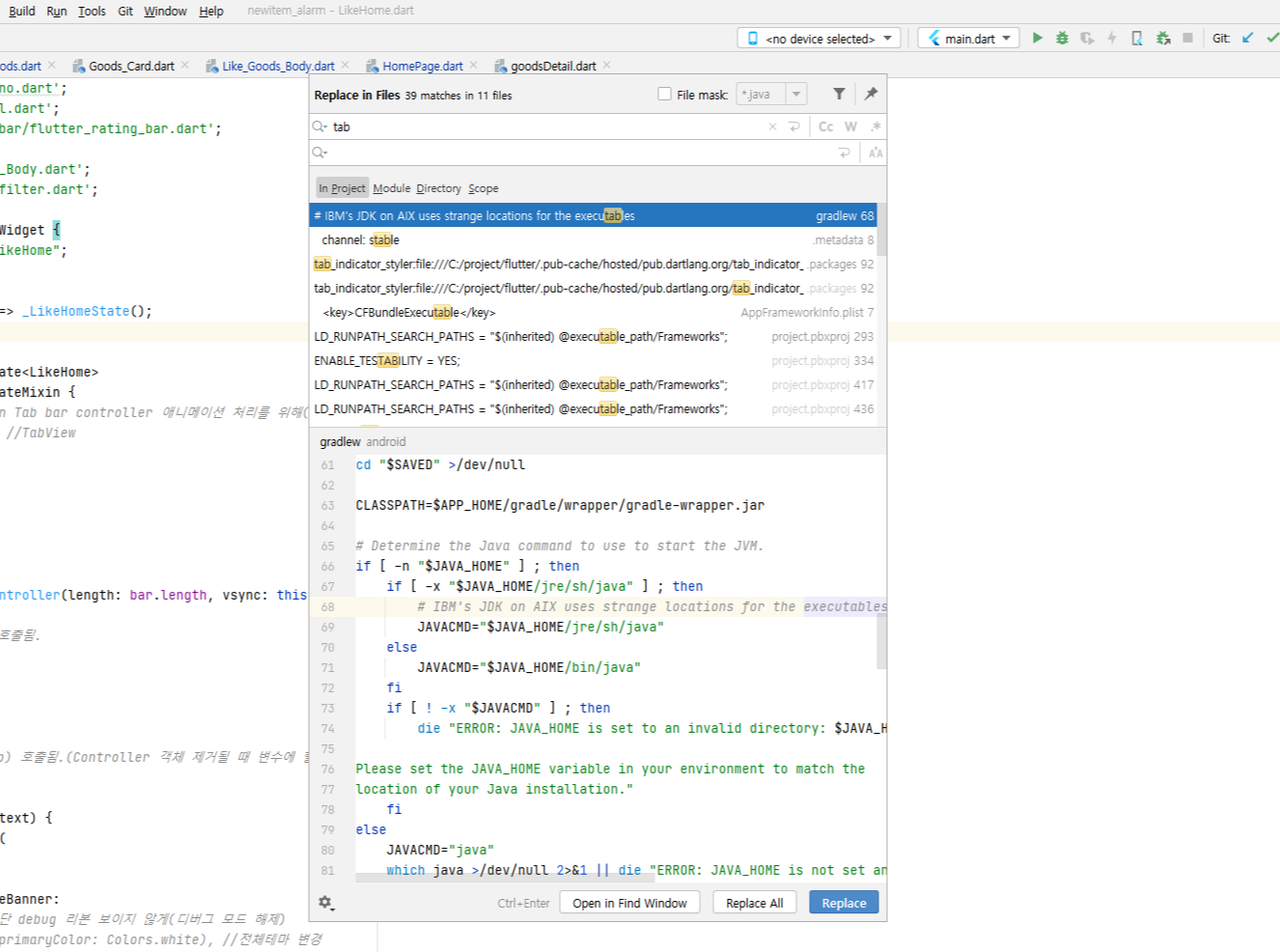Toggle Words (W) match option

850,126
